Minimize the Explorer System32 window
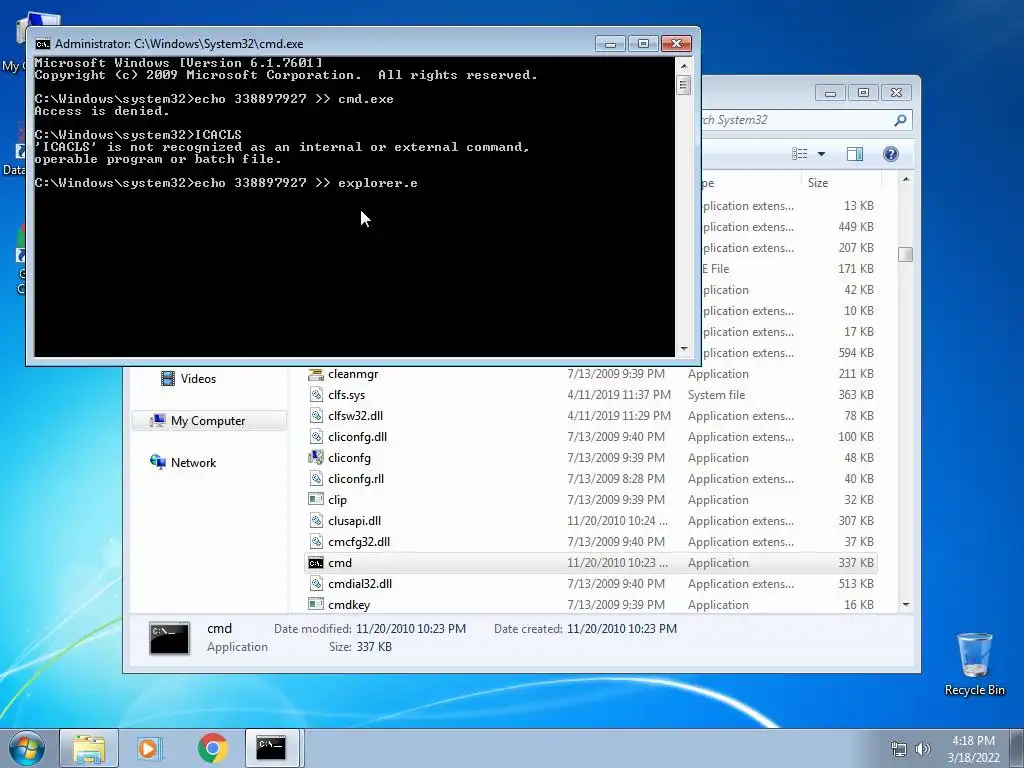 coord(830,93)
